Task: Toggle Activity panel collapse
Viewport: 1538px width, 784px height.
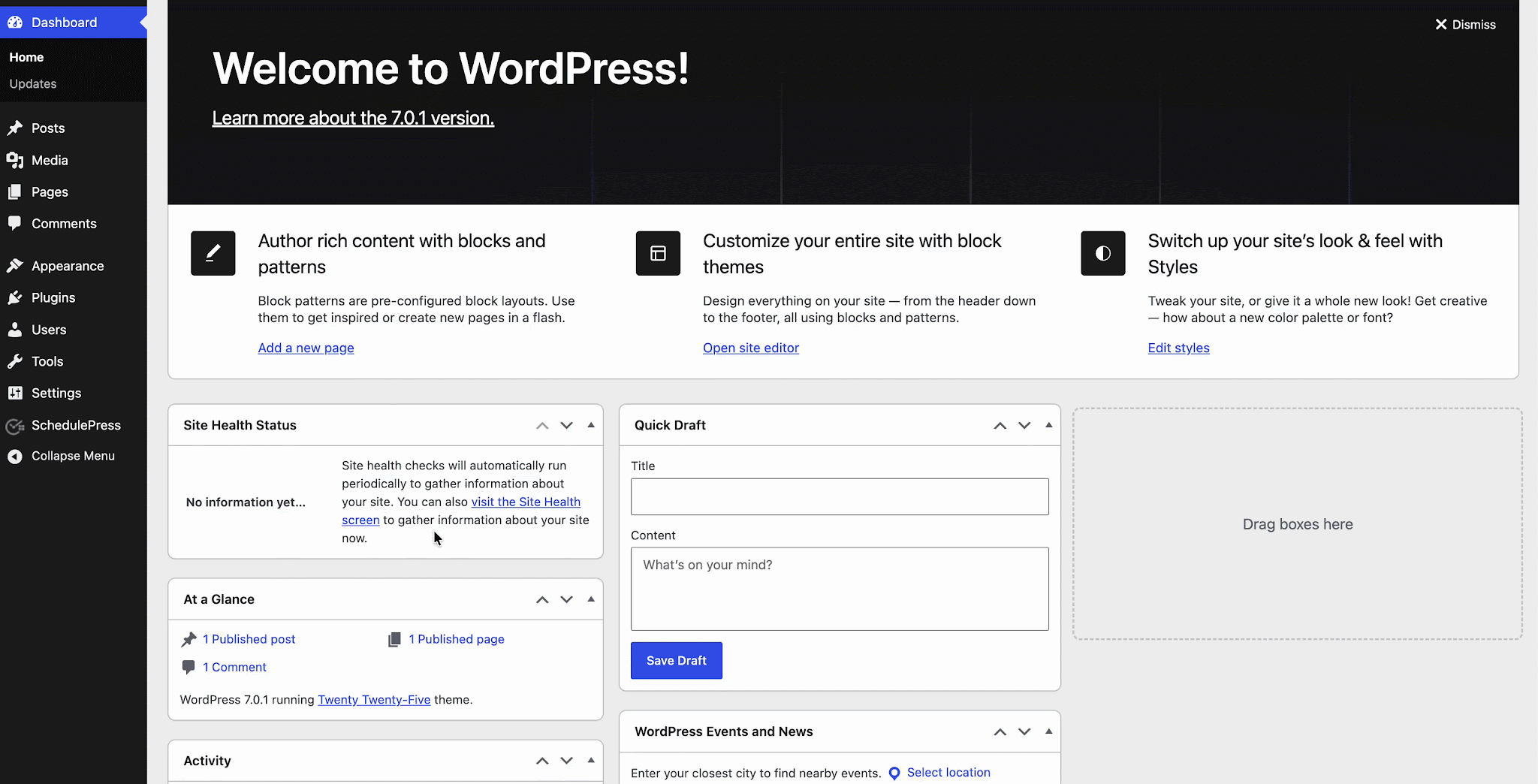Action: [591, 761]
